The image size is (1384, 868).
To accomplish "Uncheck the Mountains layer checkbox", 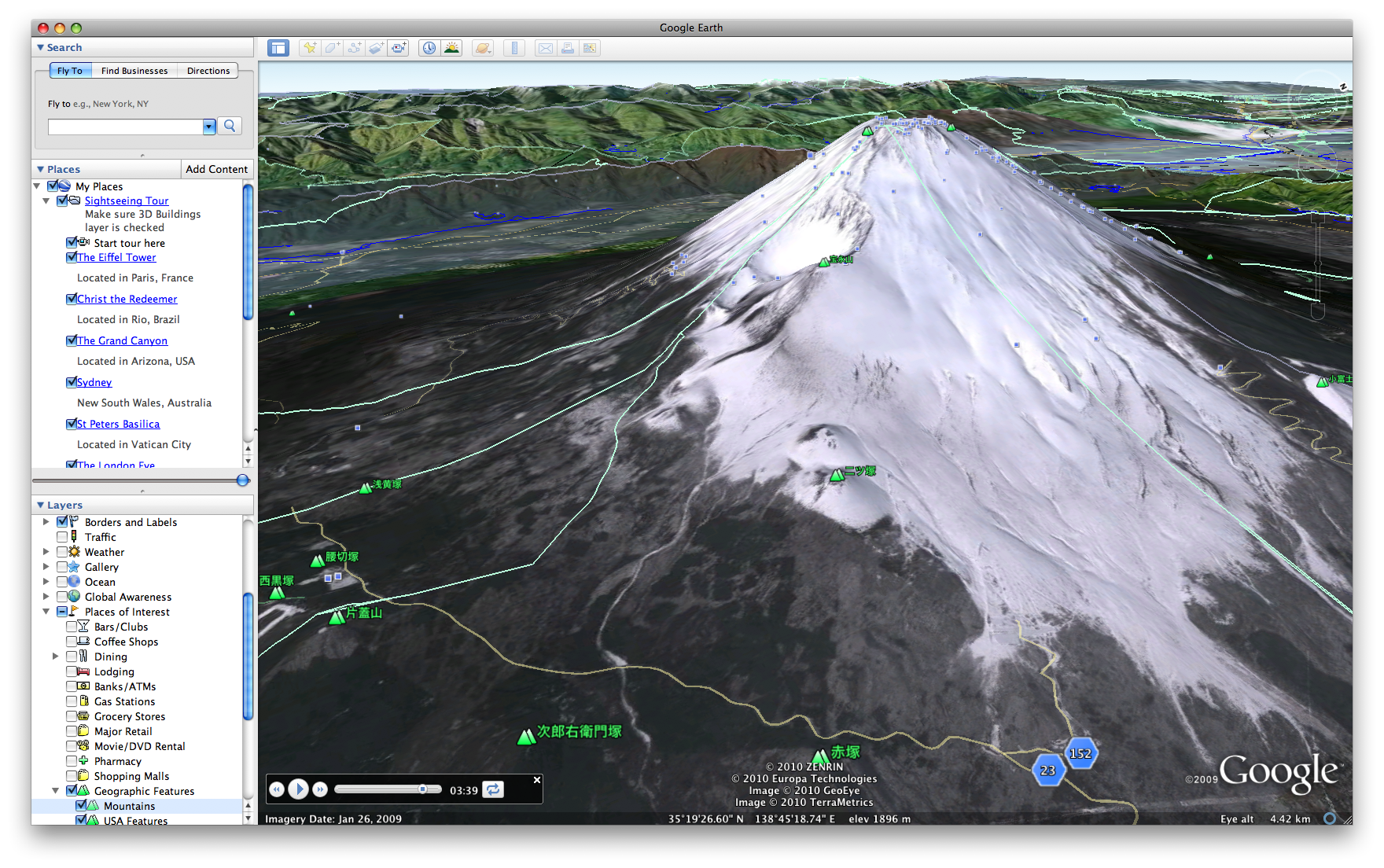I will [x=81, y=806].
